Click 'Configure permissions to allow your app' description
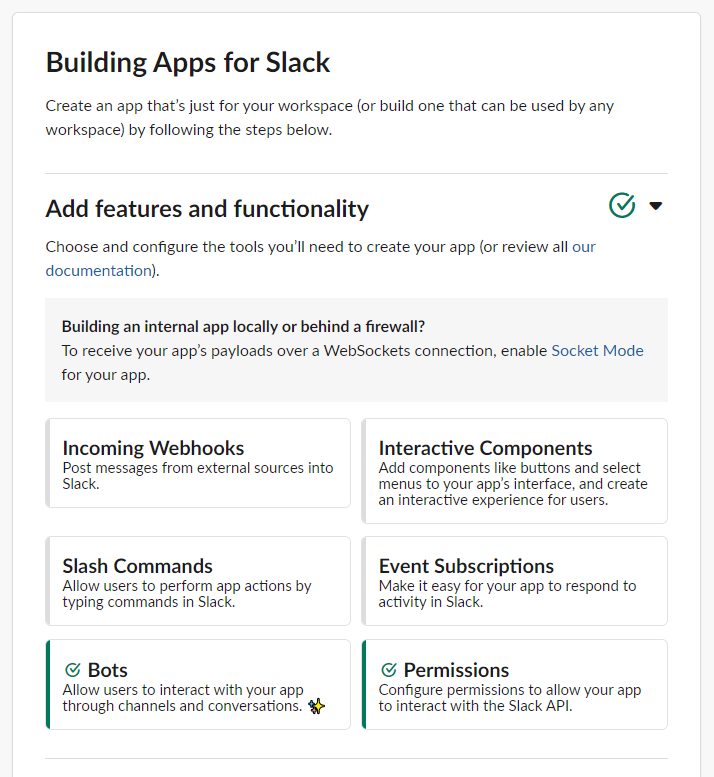Screen dimensions: 714x777 [510, 698]
